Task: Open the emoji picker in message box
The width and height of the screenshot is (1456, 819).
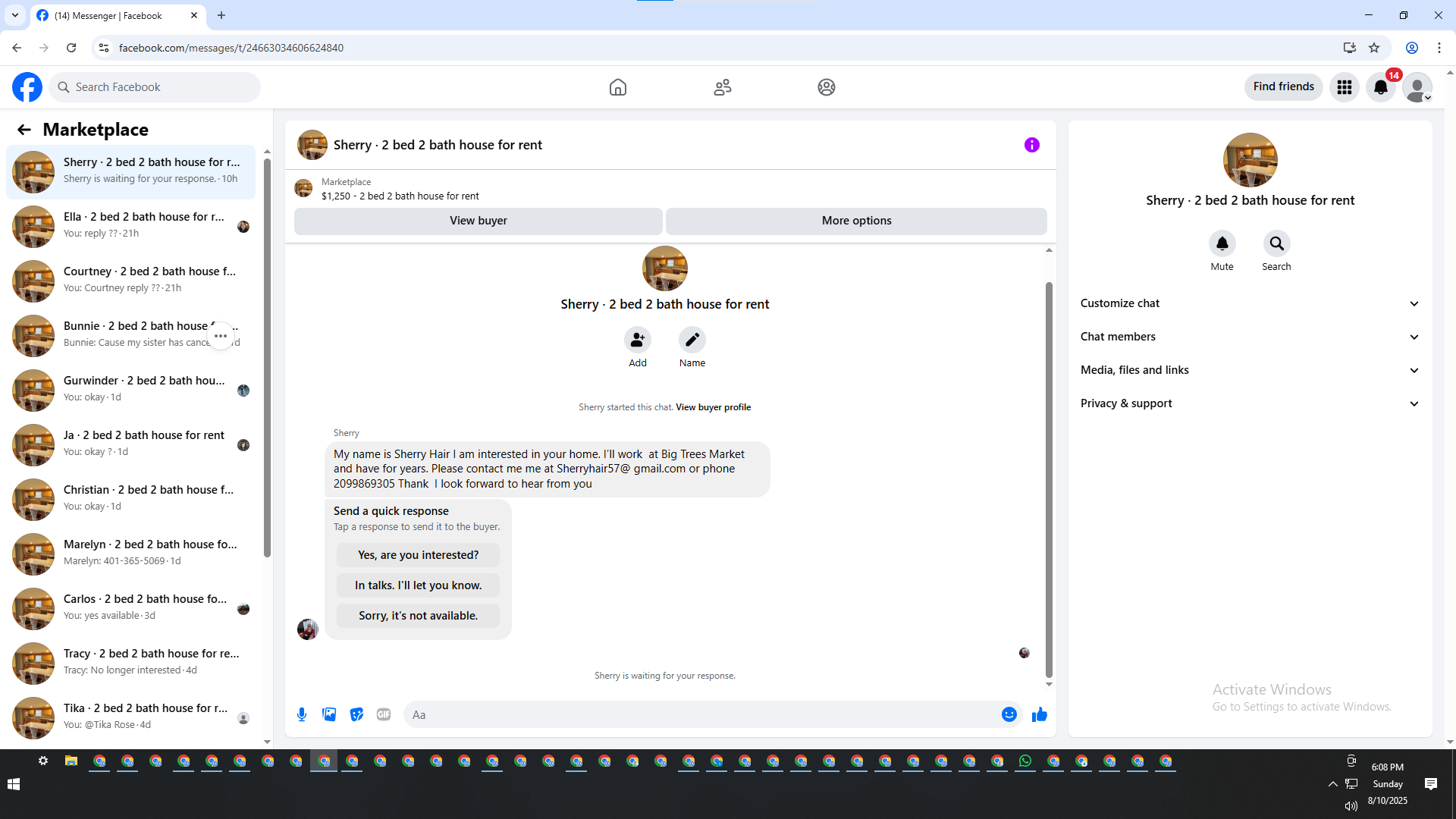Action: pos(1009,714)
